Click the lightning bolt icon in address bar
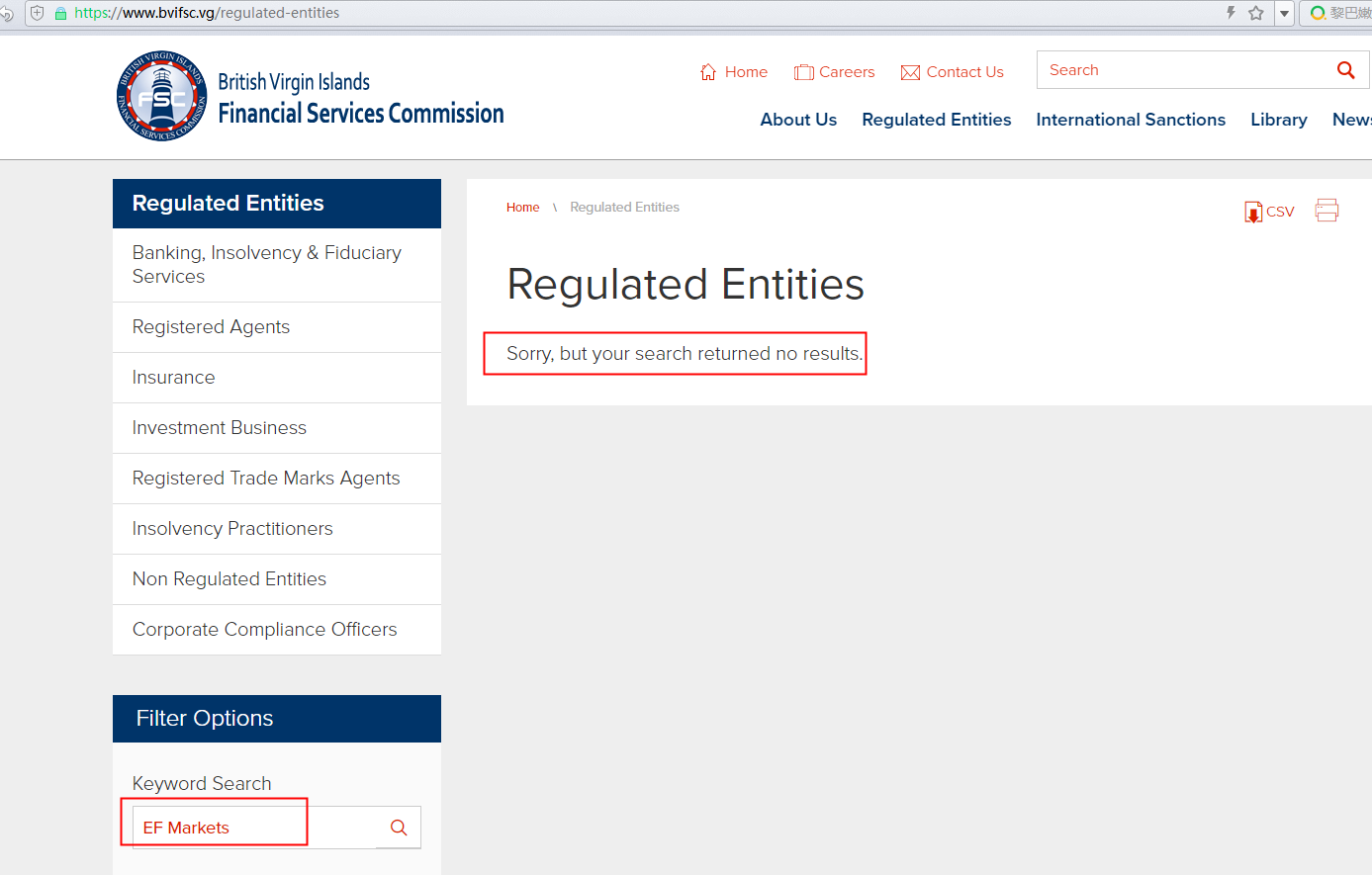 point(1231,13)
